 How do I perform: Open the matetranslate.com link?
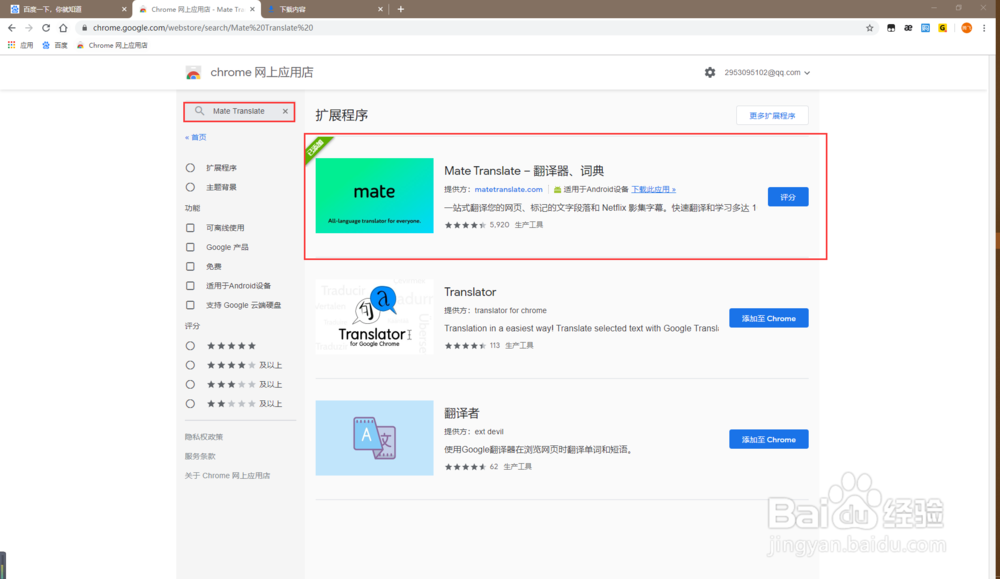(508, 189)
